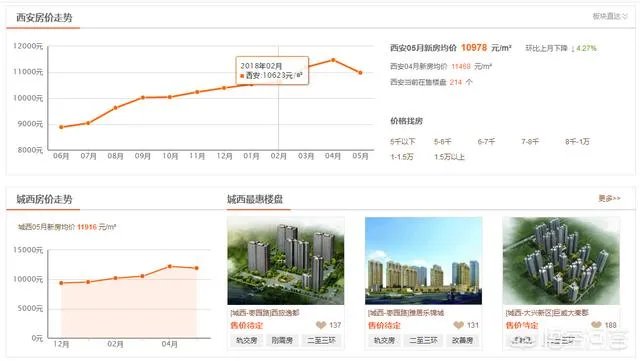Click the 05月 data point on Xi'an chart
The height and width of the screenshot is (361, 640).
click(x=360, y=73)
